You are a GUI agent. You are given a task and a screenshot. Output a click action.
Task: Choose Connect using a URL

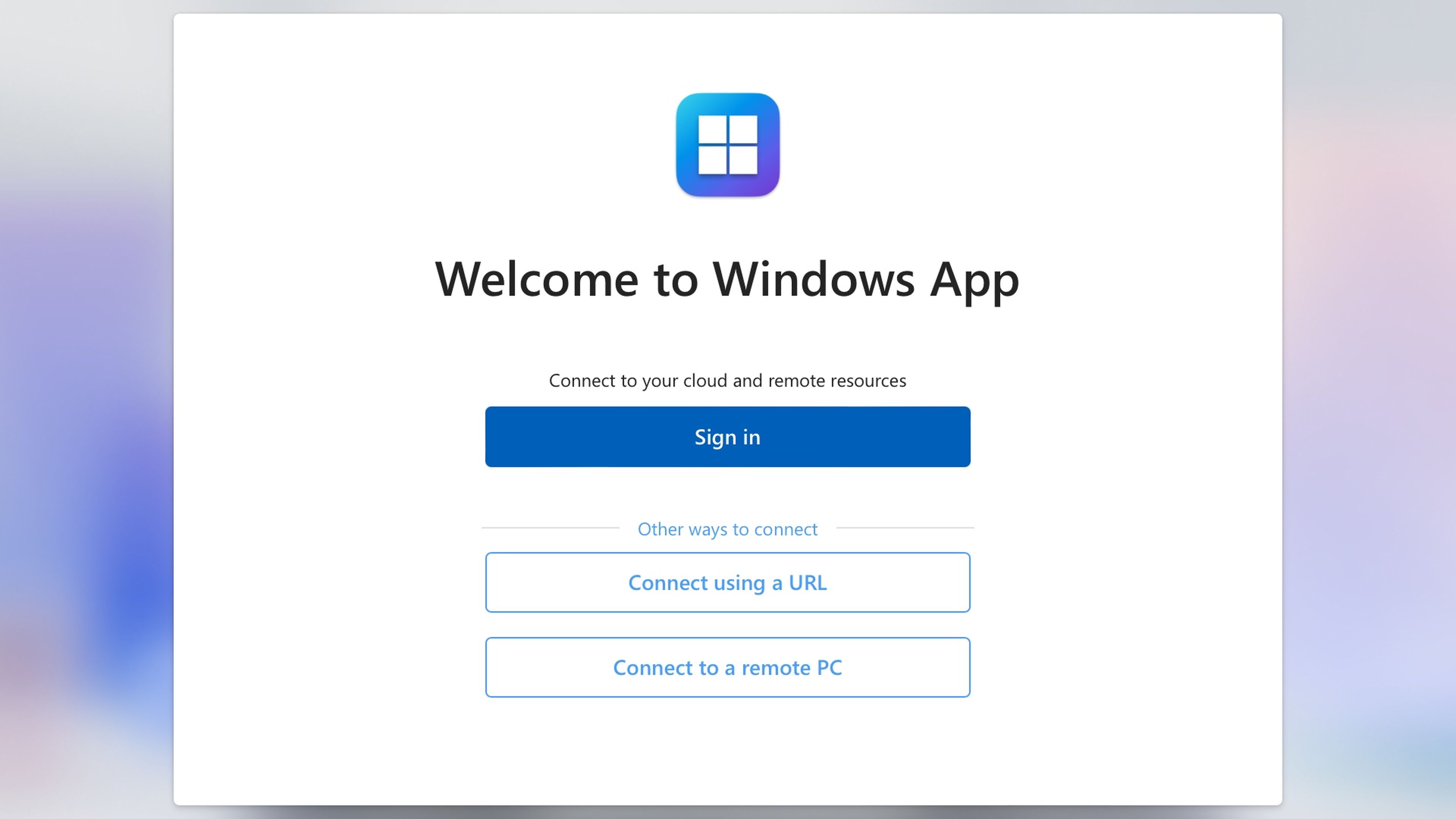[x=728, y=582]
